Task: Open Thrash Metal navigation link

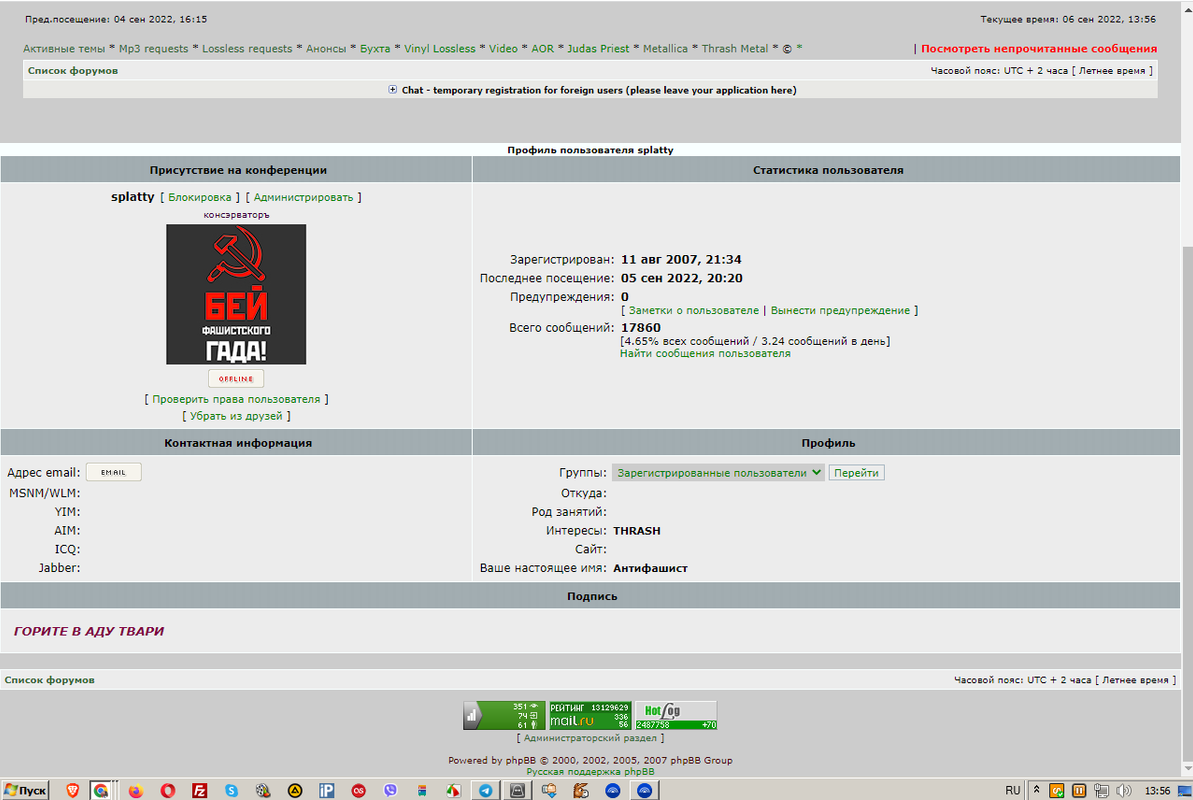Action: (734, 49)
